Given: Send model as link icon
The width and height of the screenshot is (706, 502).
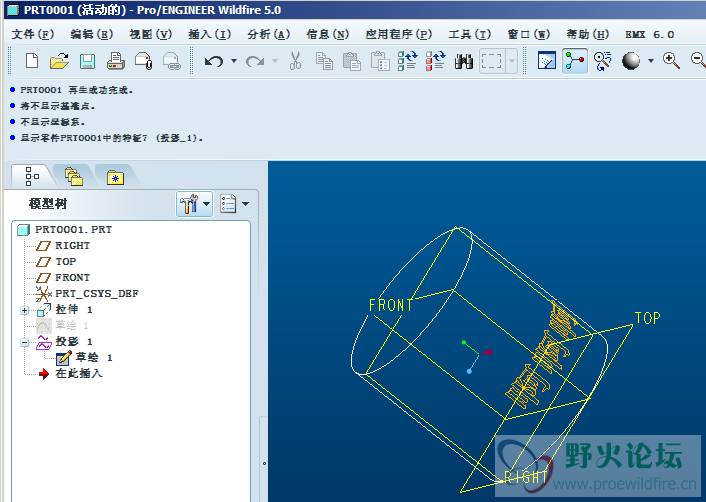Looking at the screenshot, I should point(172,61).
